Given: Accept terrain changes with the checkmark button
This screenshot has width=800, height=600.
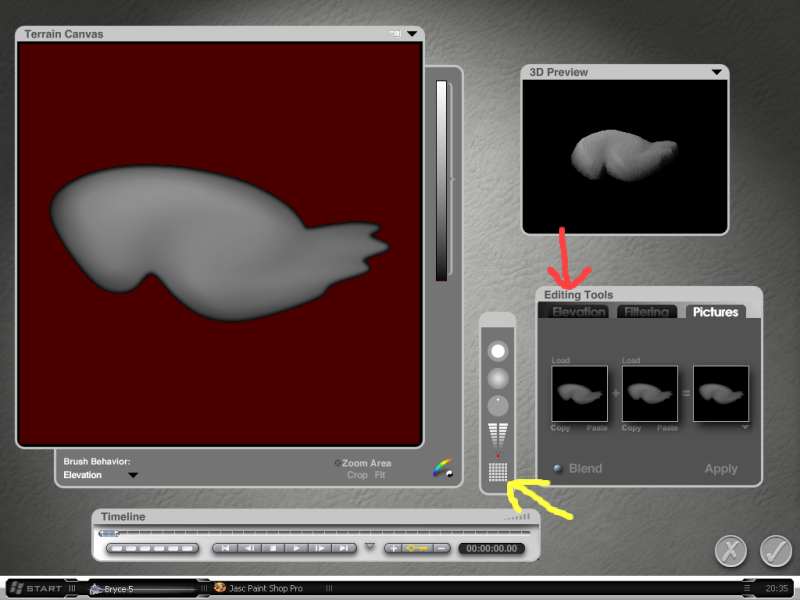Looking at the screenshot, I should (775, 551).
